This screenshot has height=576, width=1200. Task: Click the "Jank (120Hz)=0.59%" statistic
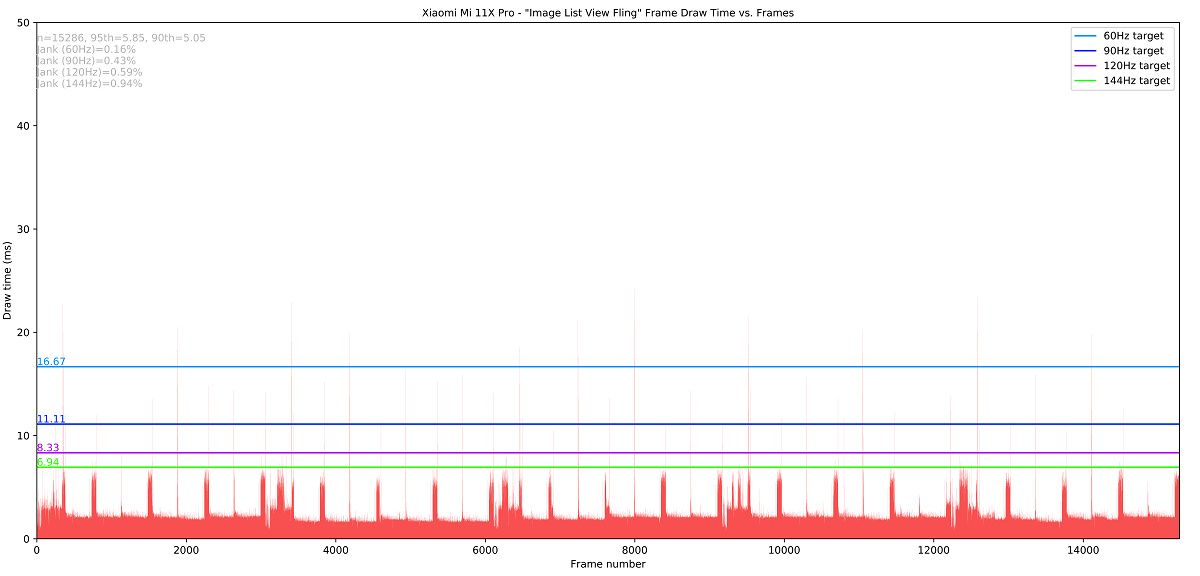pyautogui.click(x=90, y=72)
